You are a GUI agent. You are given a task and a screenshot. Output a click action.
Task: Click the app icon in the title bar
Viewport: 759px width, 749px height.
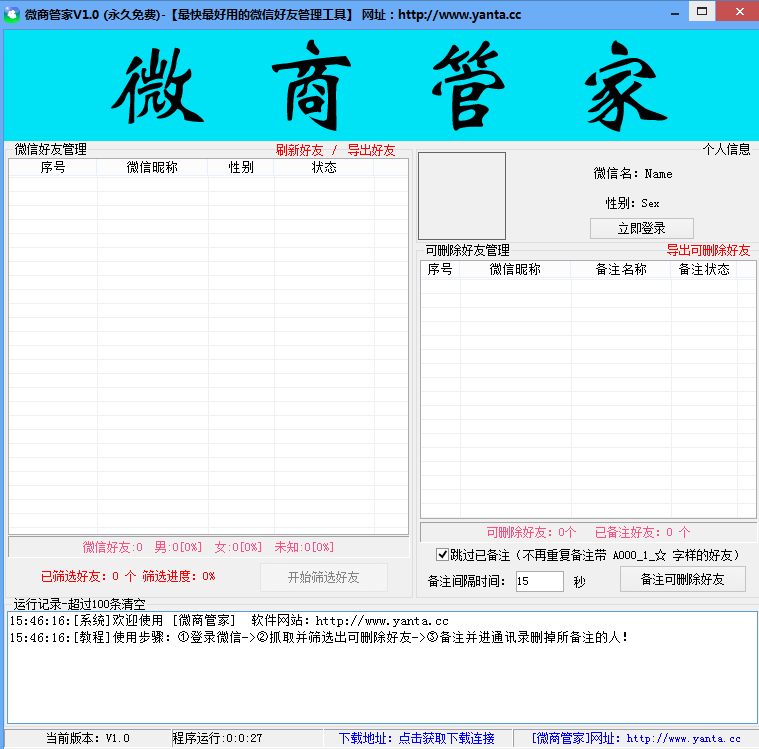click(12, 14)
